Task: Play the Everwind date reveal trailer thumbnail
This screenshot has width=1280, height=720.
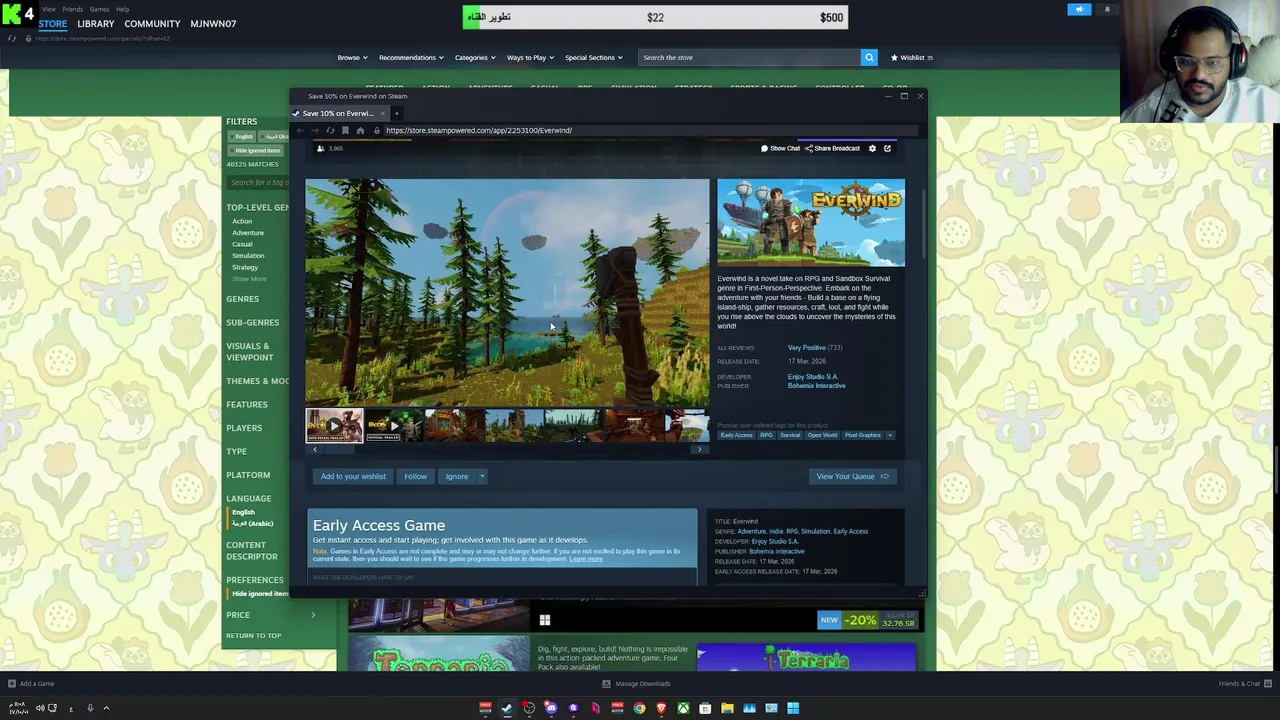Action: [334, 426]
